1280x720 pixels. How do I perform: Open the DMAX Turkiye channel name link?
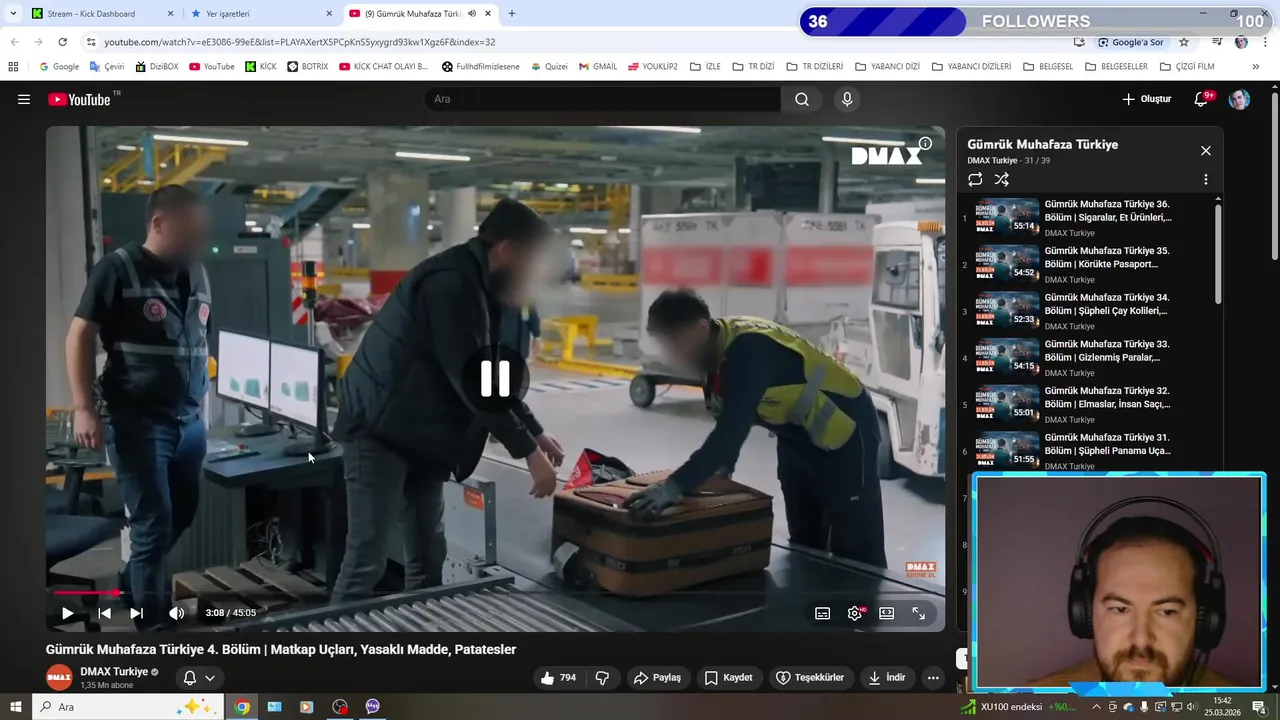[x=114, y=672]
